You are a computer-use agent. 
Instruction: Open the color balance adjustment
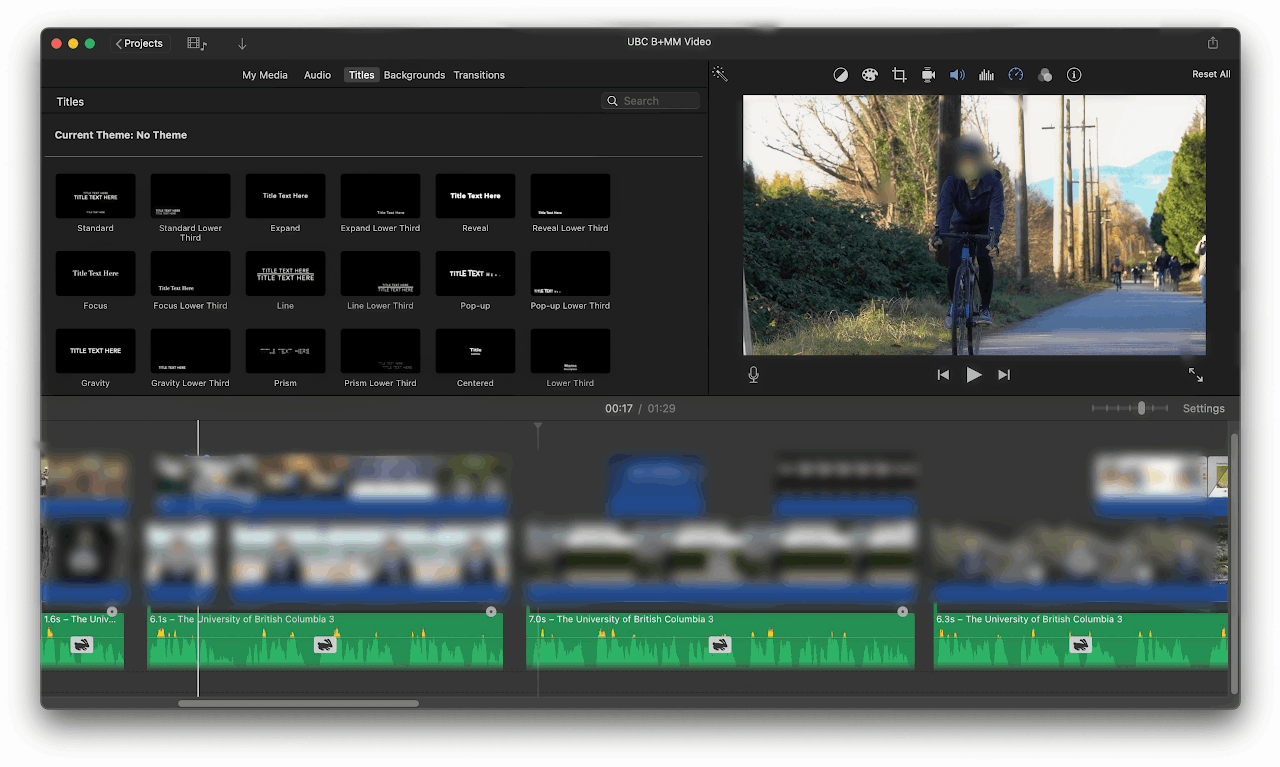pos(841,75)
